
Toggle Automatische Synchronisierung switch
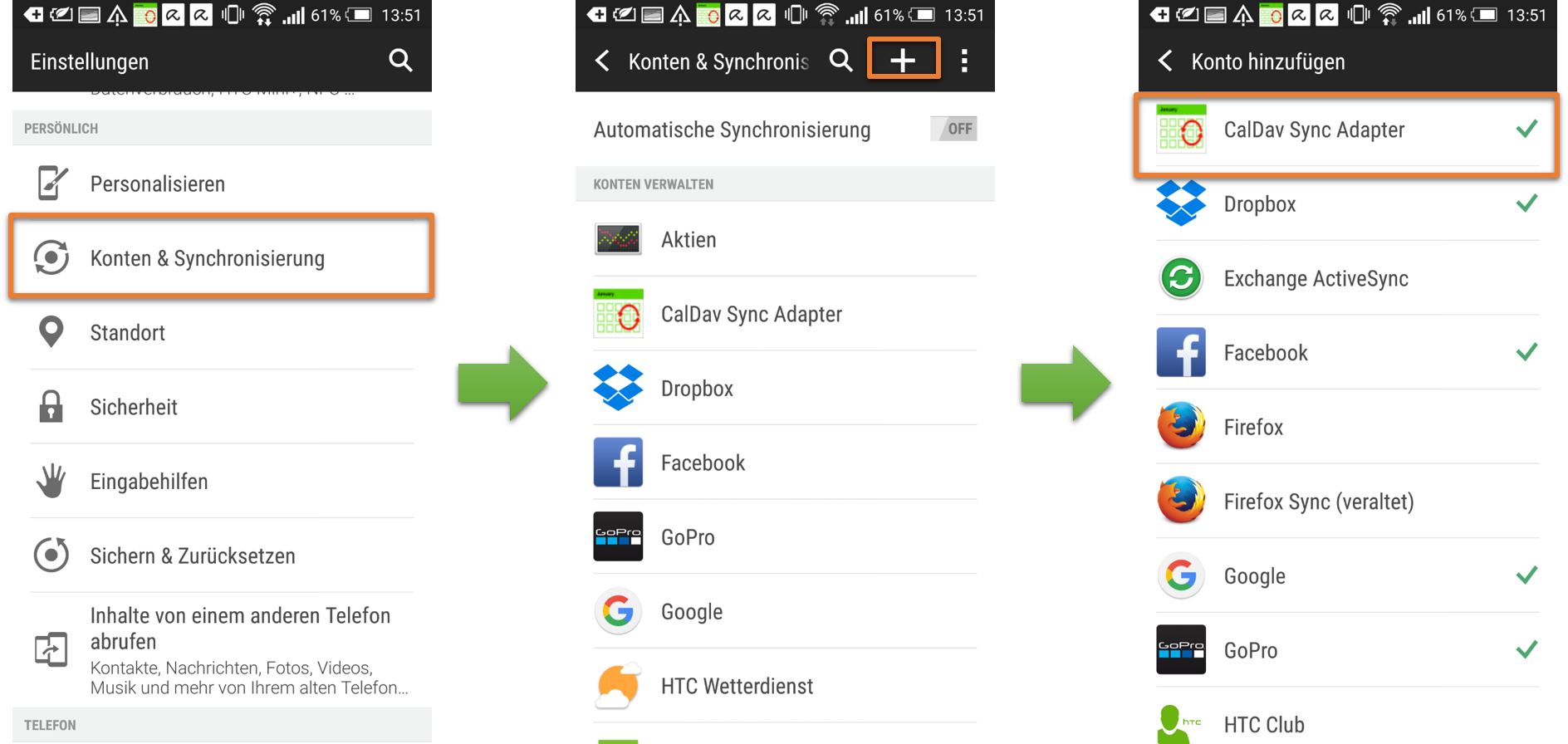click(x=954, y=129)
